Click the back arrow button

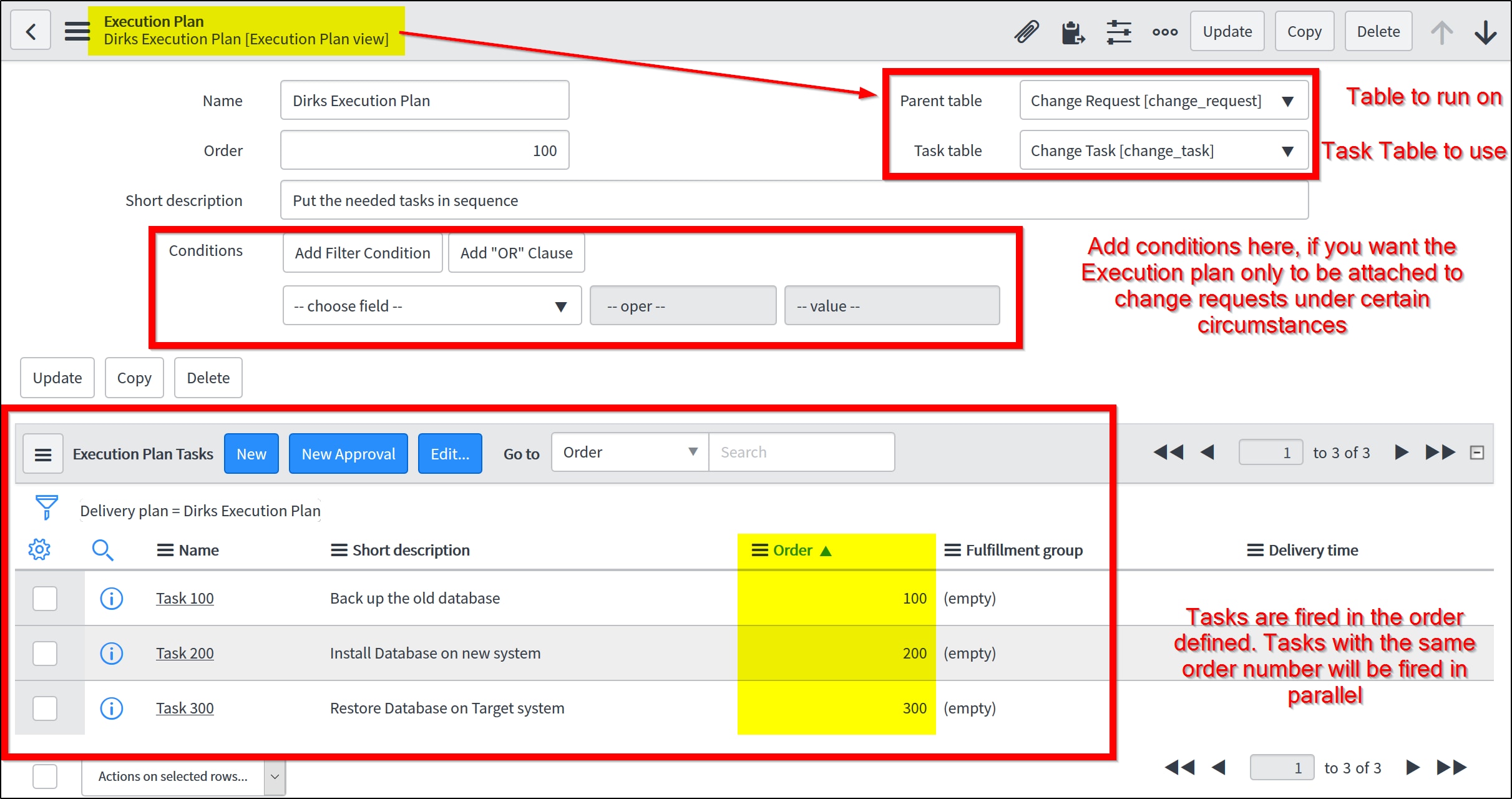31,31
